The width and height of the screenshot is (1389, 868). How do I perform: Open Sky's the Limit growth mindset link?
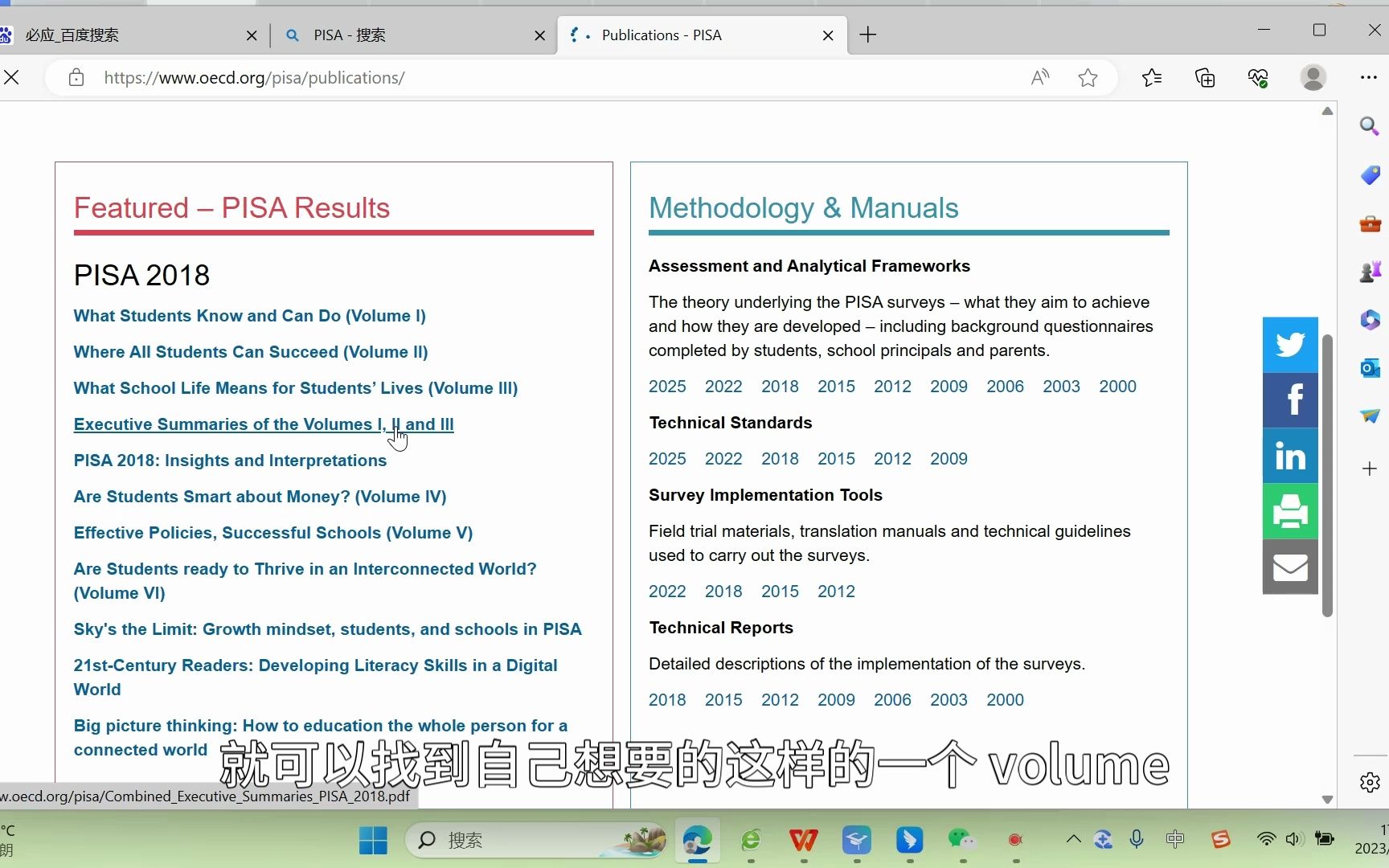(x=327, y=629)
